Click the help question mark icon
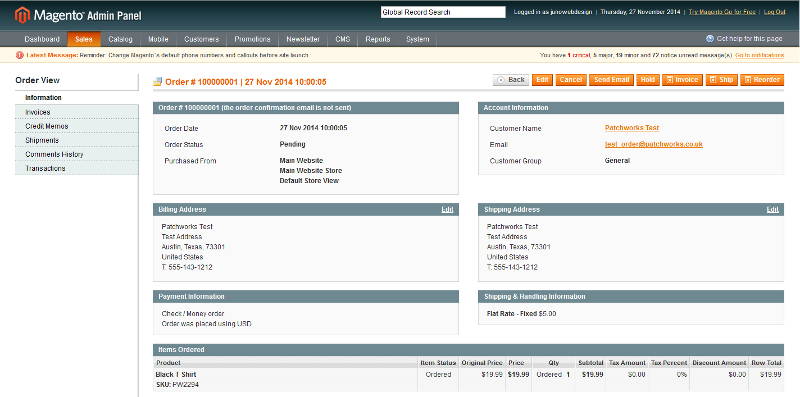The width and height of the screenshot is (800, 397). tap(710, 39)
